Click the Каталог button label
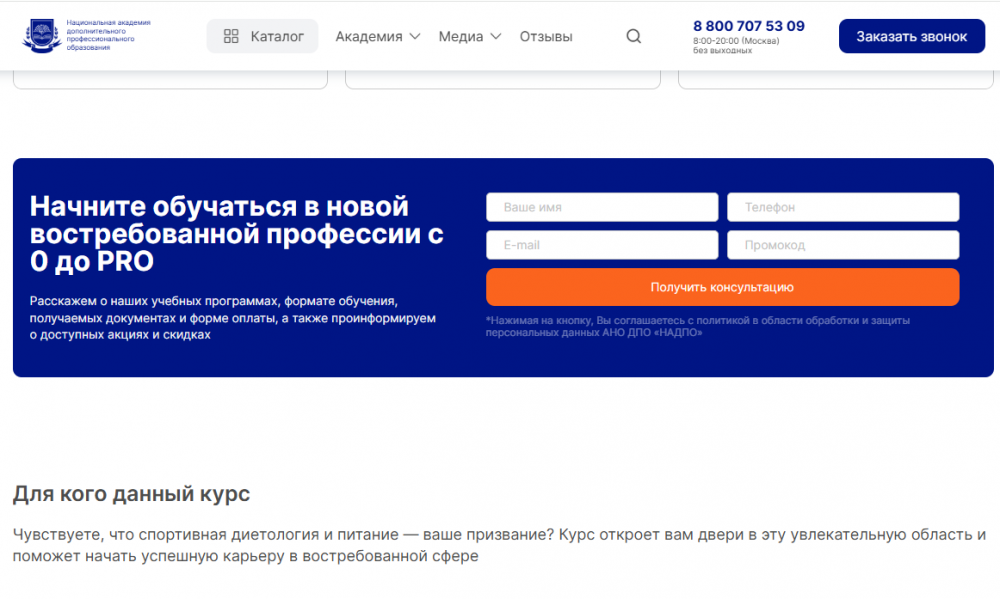This screenshot has height=599, width=1000. coord(277,36)
